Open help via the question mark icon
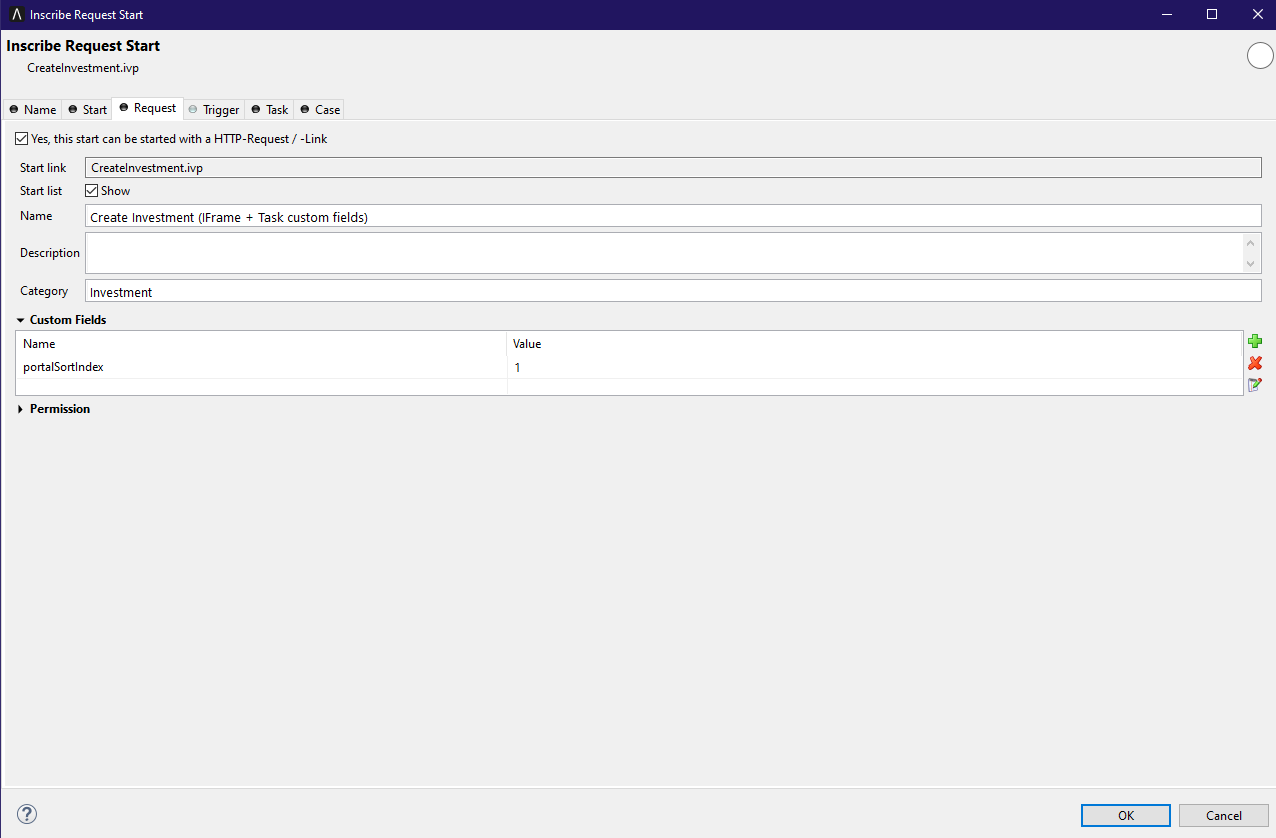1276x838 pixels. 25,814
